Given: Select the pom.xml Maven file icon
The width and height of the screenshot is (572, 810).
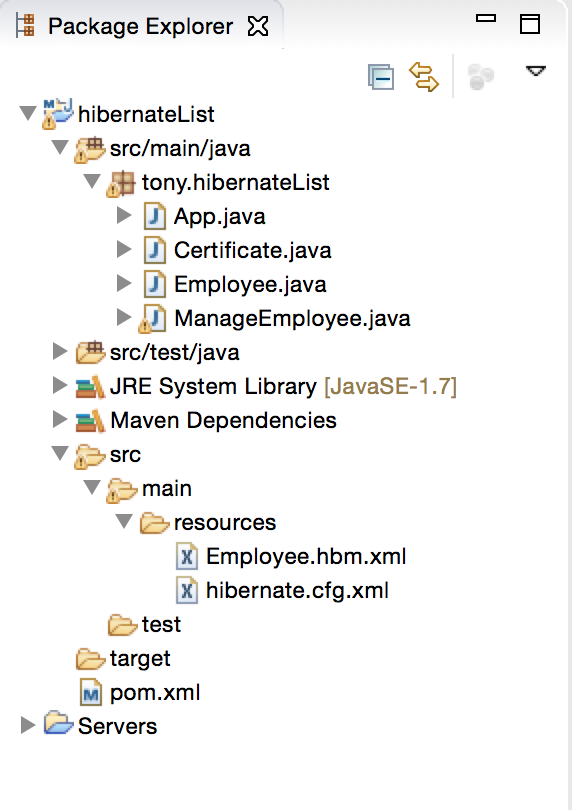Looking at the screenshot, I should coord(91,693).
